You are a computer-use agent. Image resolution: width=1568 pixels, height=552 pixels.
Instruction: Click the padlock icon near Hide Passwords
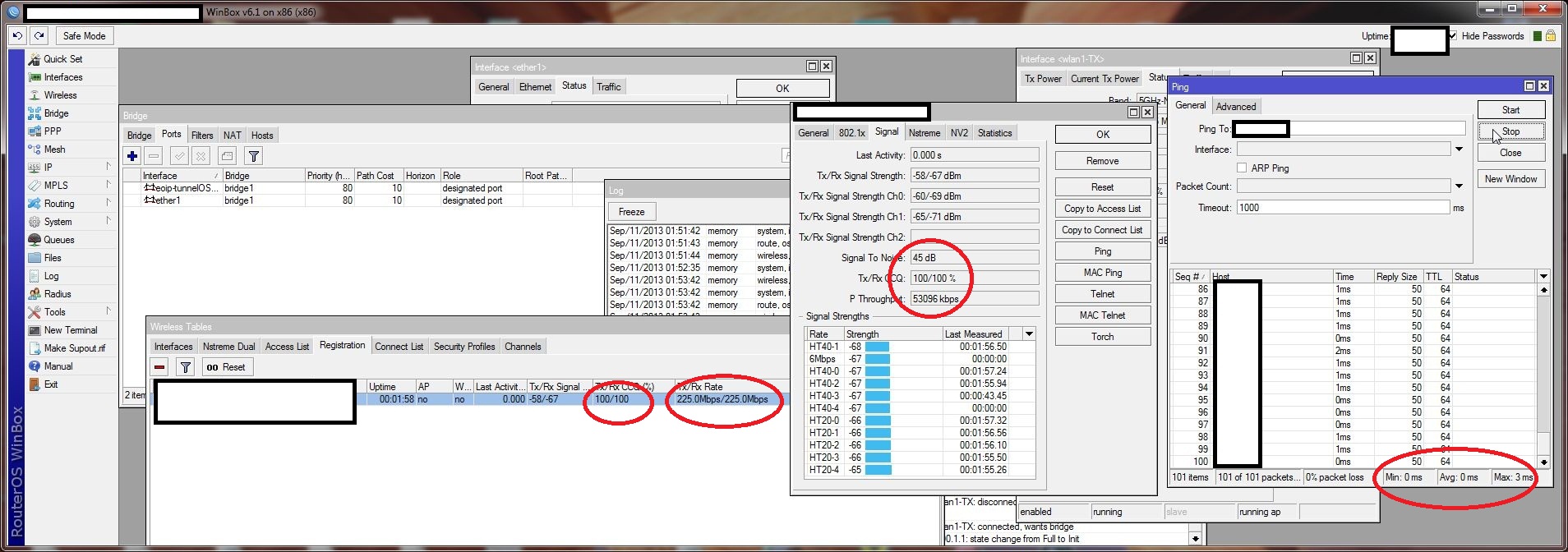click(x=1550, y=36)
